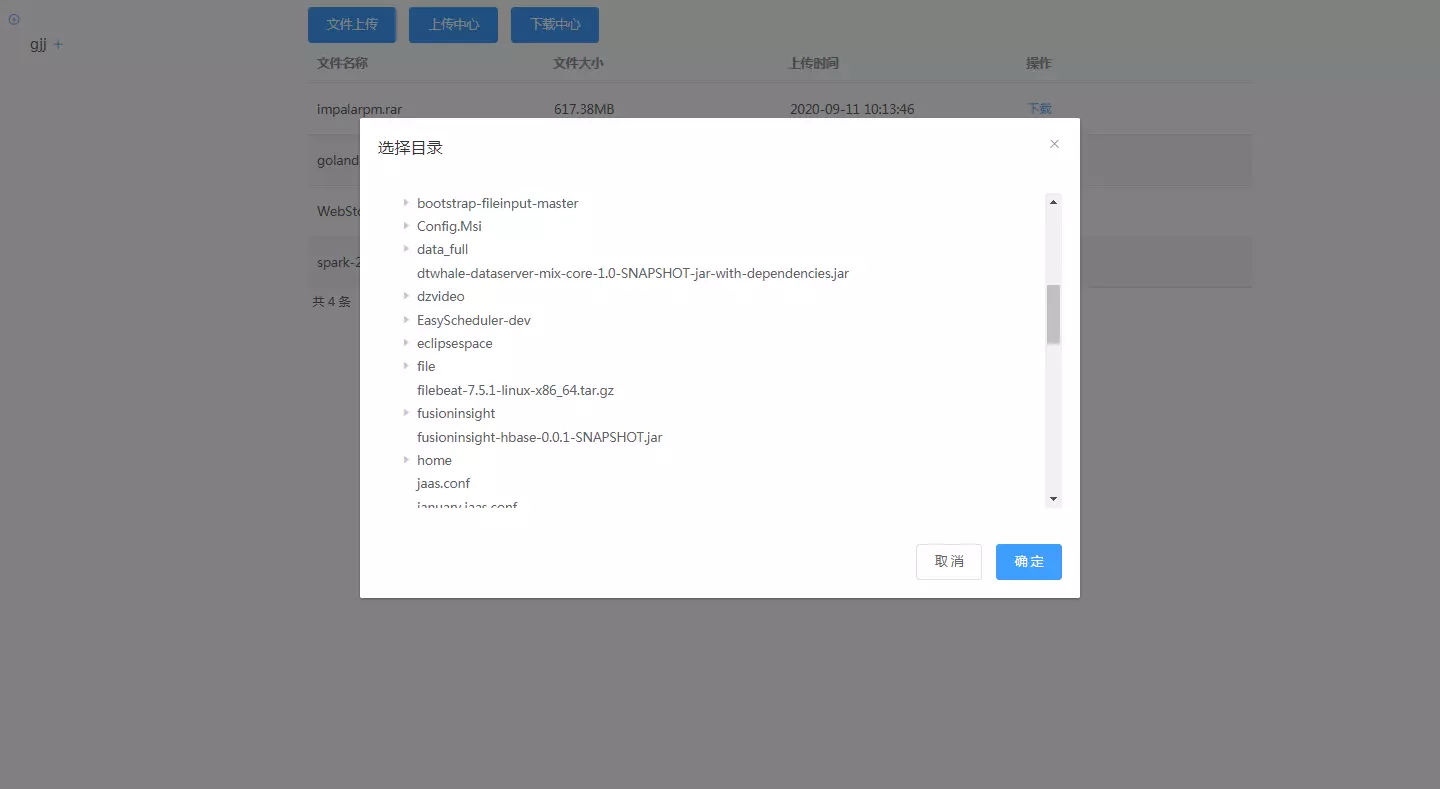Select fusioninsight-hbase-0.0.1-SNAPSHOT.jar entry
Viewport: 1440px width, 789px height.
539,437
